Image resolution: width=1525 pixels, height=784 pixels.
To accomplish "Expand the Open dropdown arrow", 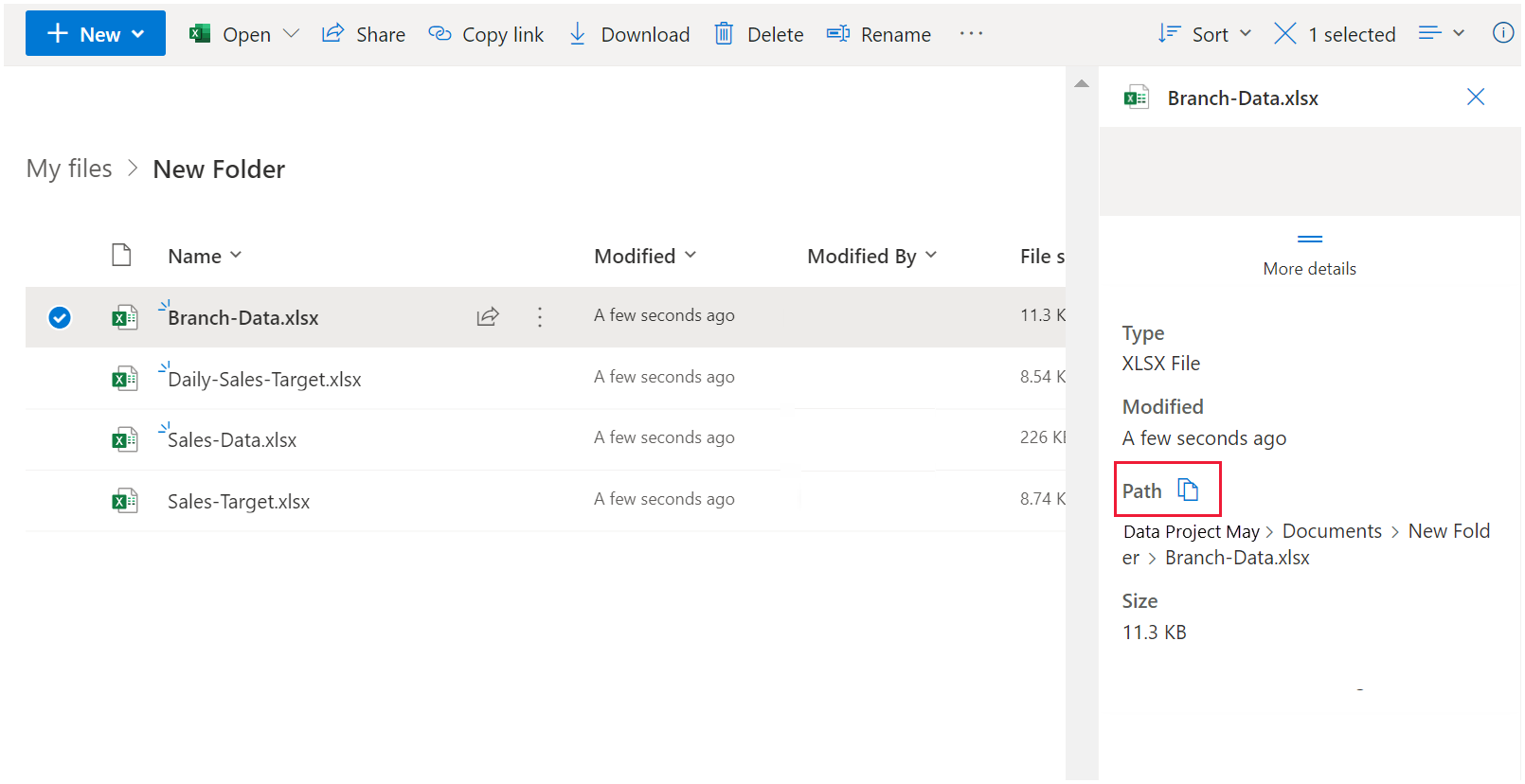I will (x=291, y=34).
